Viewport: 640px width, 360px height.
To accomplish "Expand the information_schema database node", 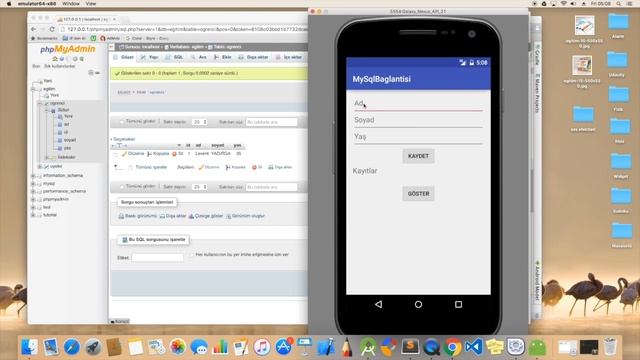I will [x=34, y=176].
